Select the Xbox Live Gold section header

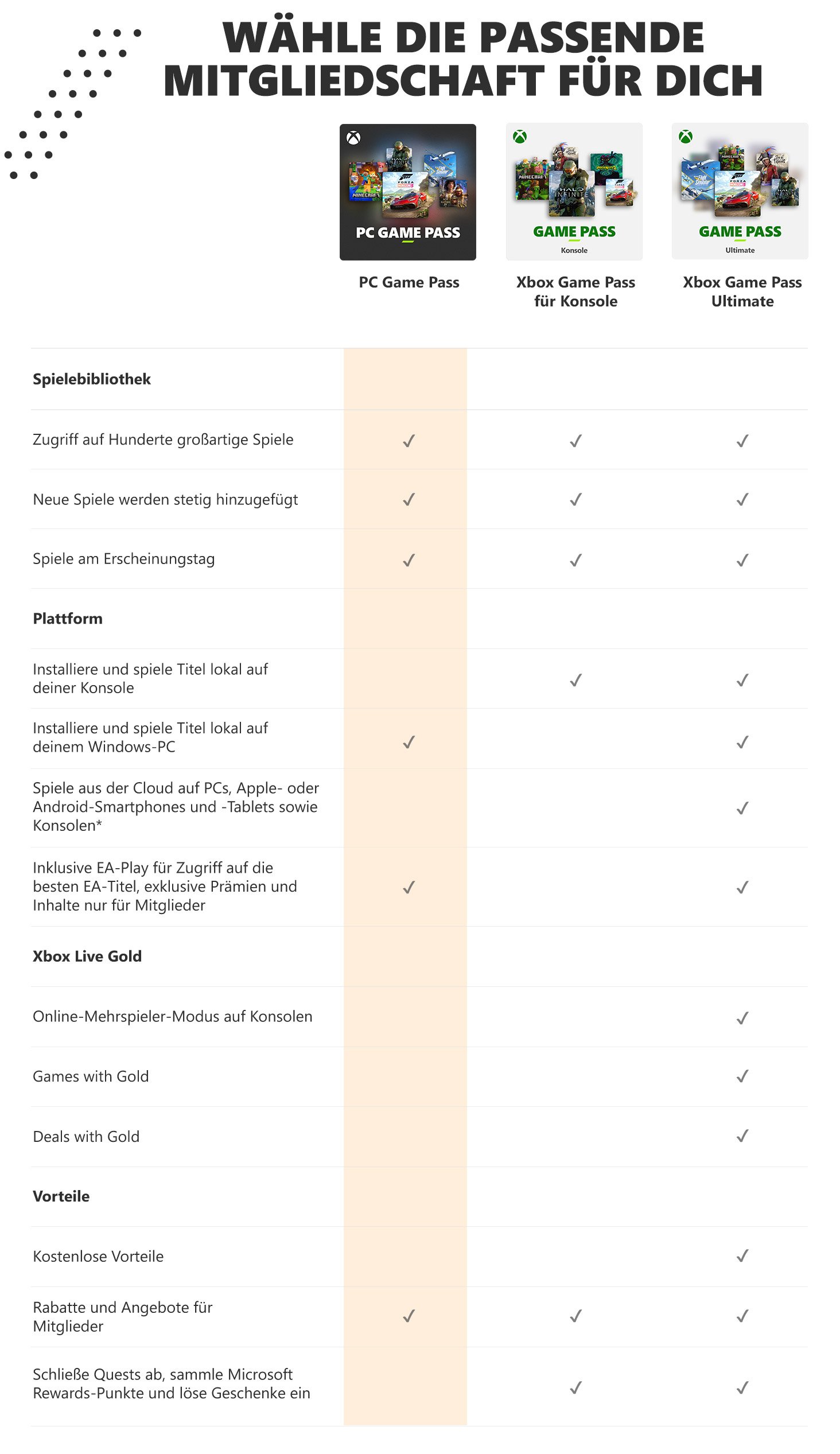coord(87,957)
